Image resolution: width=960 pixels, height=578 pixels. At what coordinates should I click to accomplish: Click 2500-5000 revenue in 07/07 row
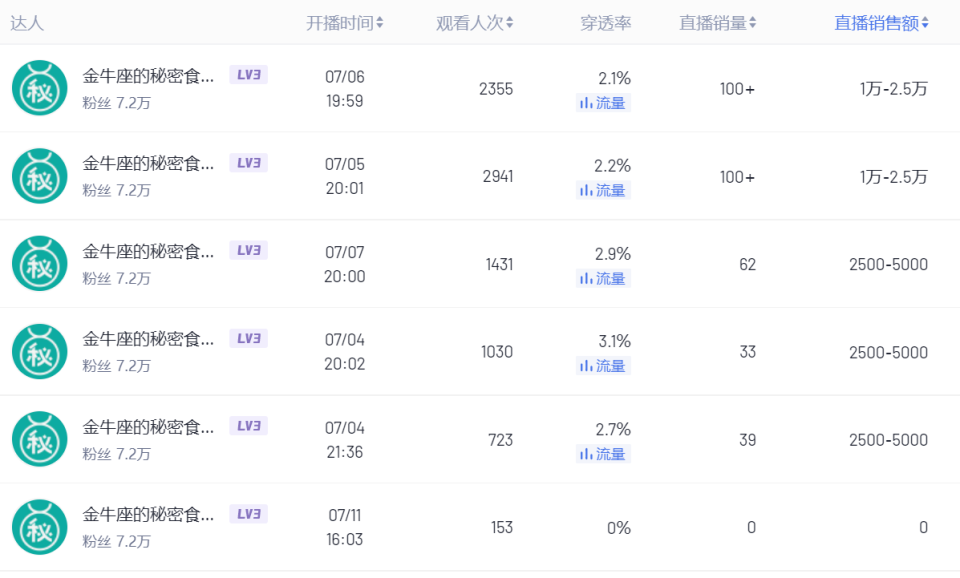click(x=888, y=265)
